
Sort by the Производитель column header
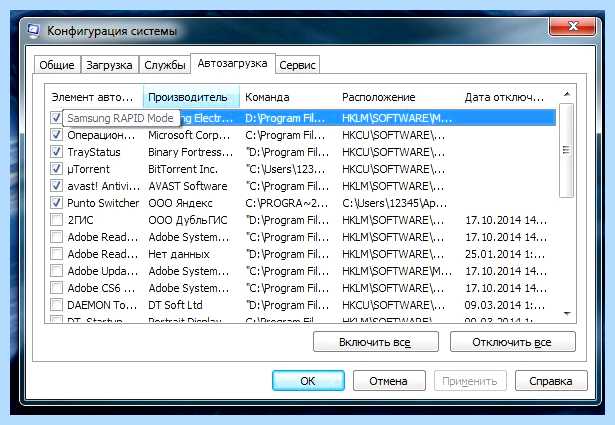tap(191, 97)
